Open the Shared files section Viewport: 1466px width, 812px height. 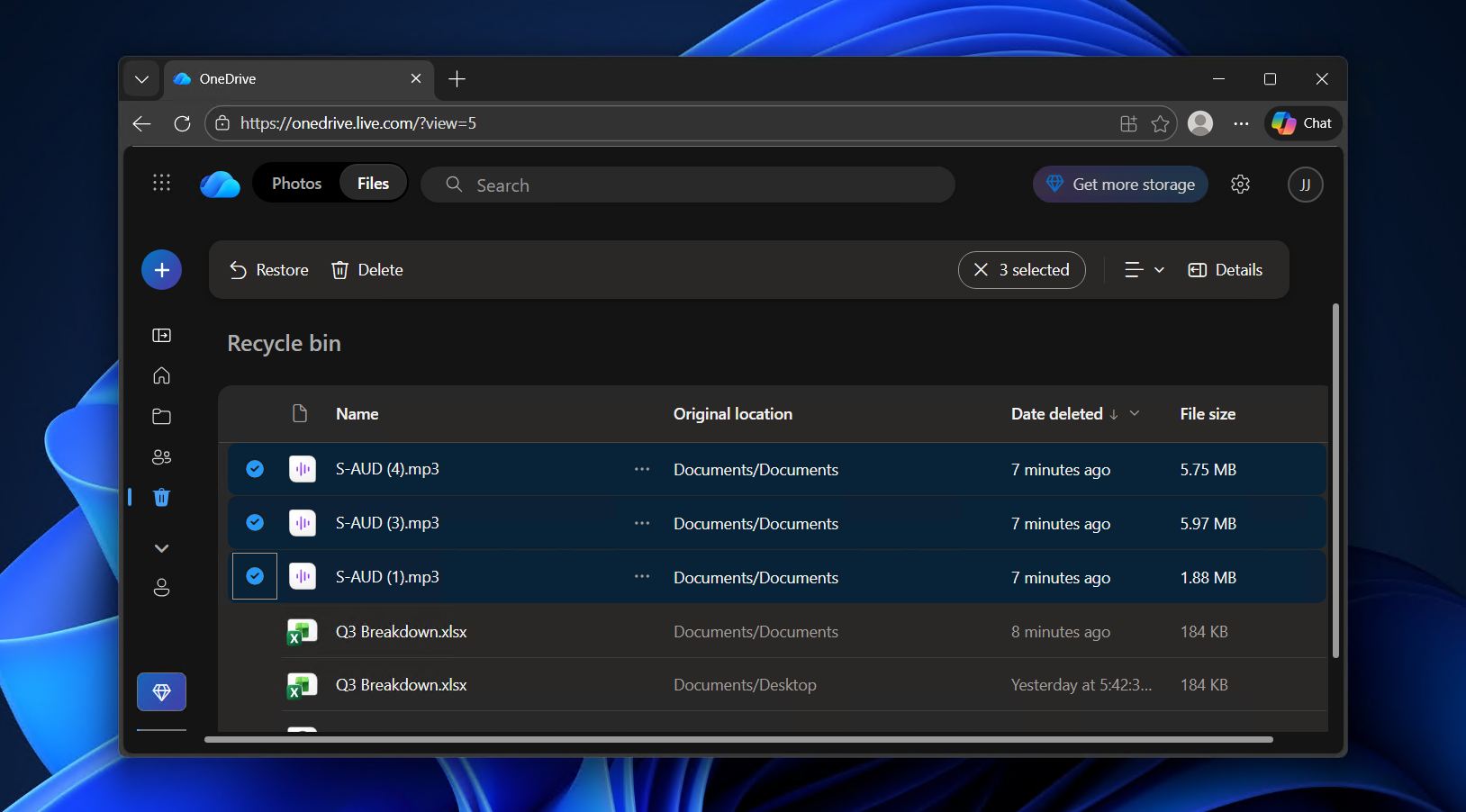click(162, 456)
